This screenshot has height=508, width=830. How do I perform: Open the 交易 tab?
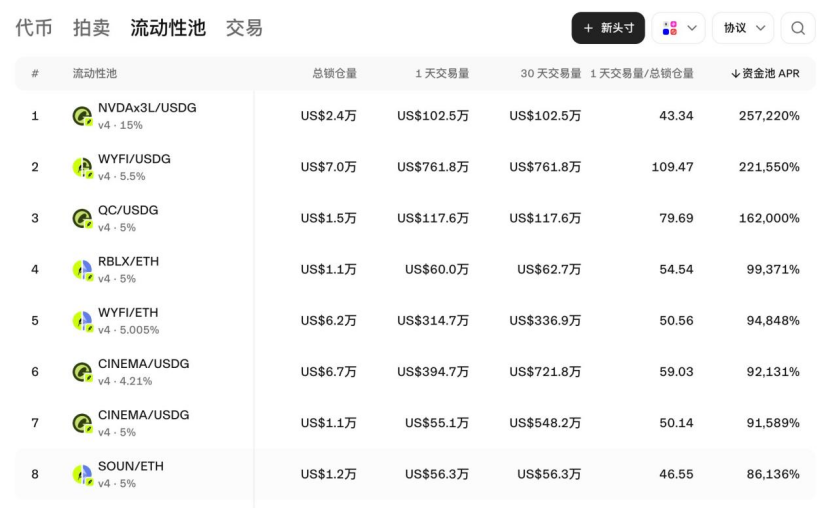tap(244, 28)
